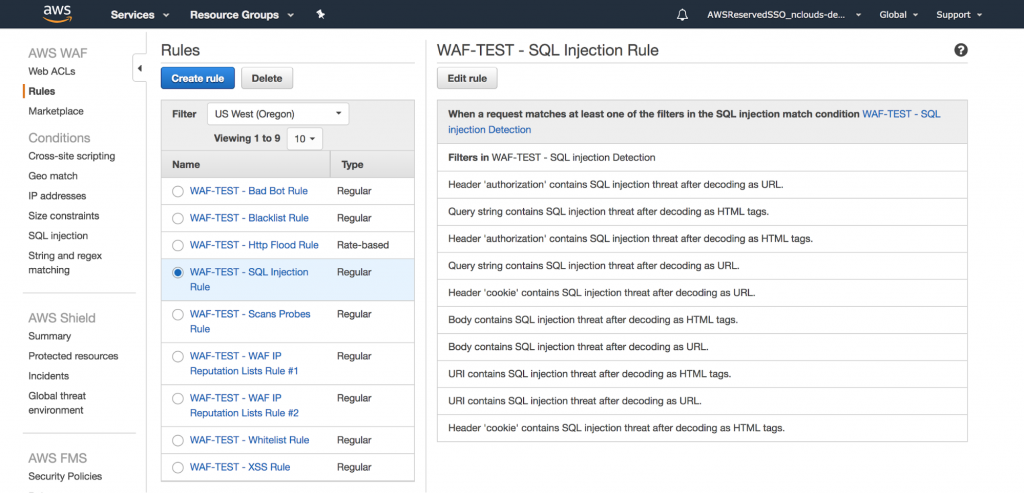Open the WAF-TEST - SQL injection Detection link
1024x493 pixels.
pos(900,114)
